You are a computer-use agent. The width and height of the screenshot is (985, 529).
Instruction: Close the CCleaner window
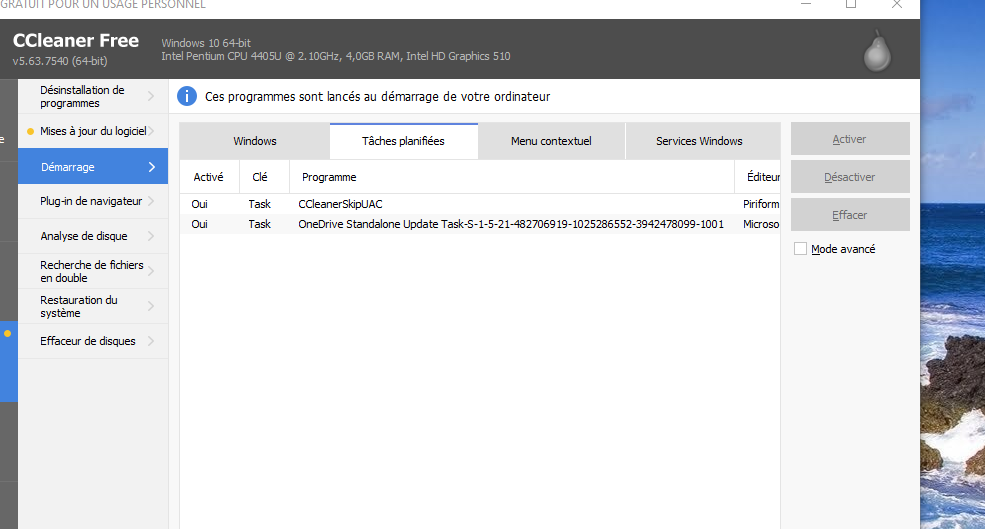[897, 4]
